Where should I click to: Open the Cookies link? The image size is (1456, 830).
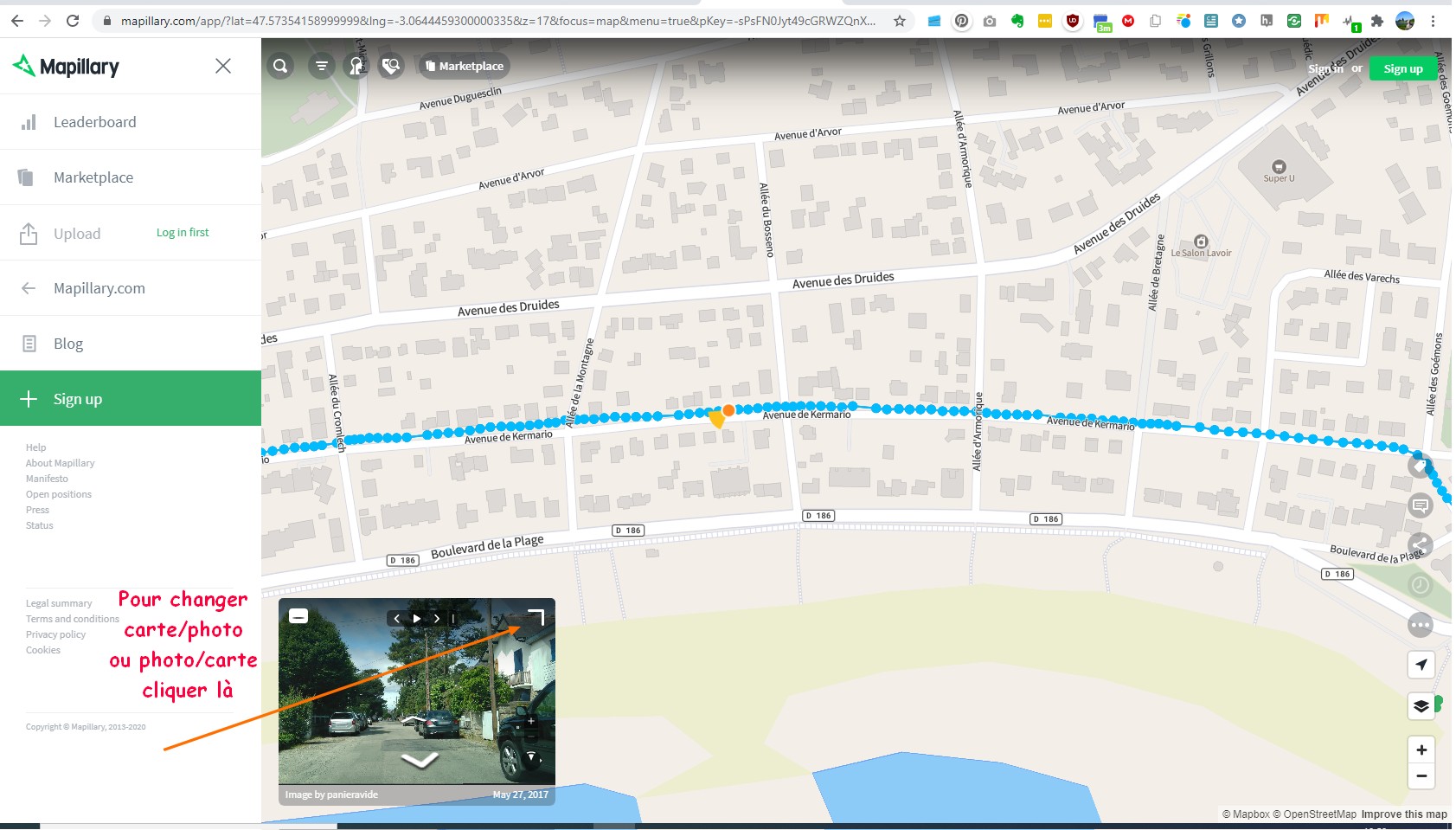pos(43,650)
